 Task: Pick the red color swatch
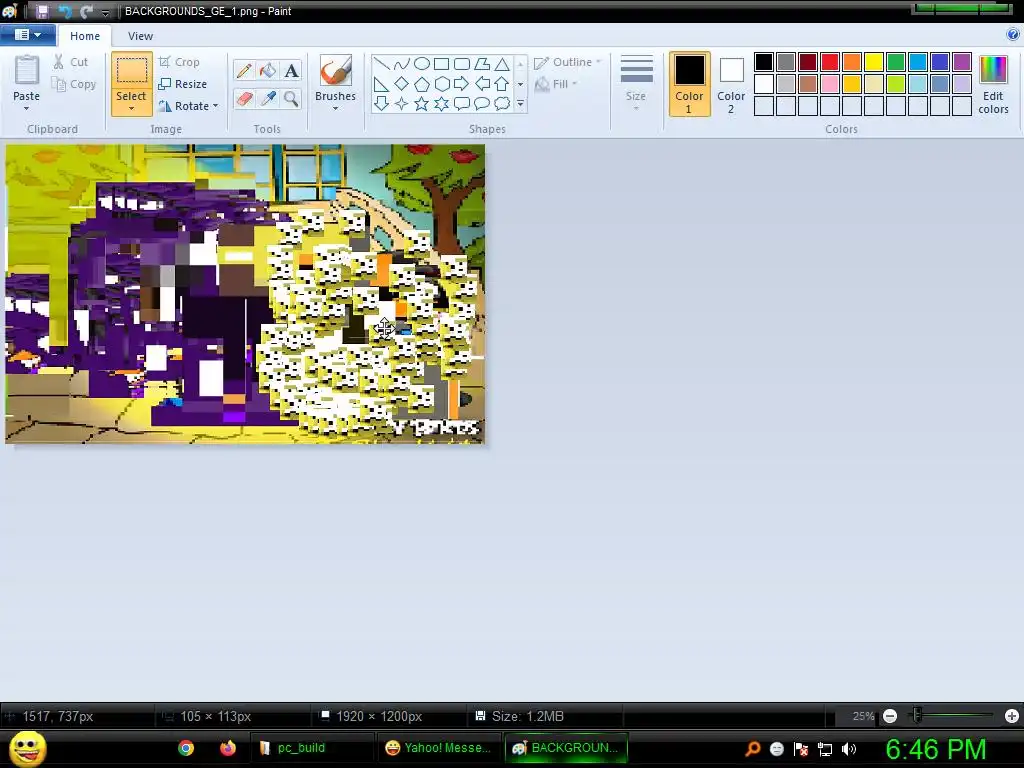[830, 62]
